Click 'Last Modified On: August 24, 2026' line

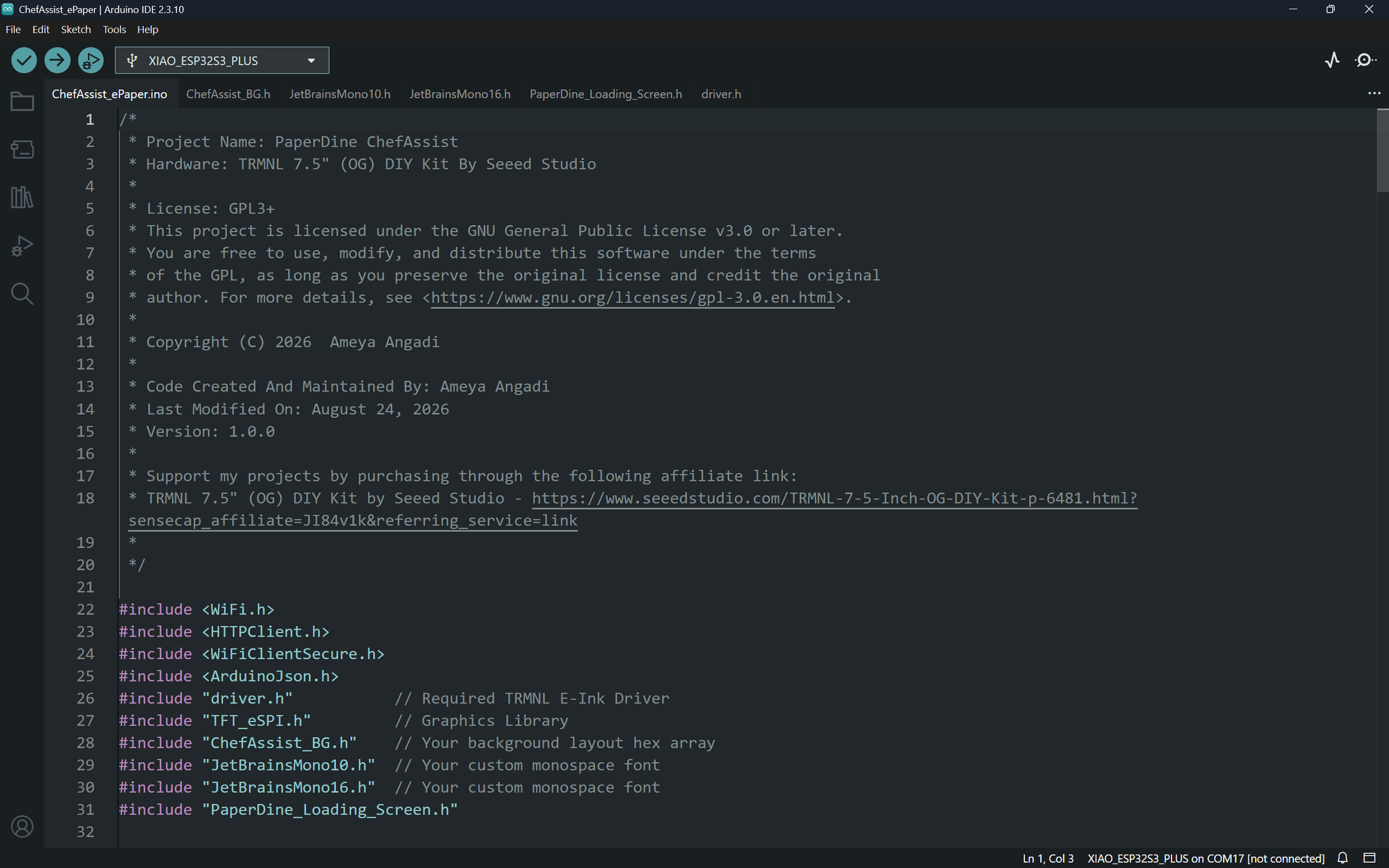[x=288, y=409]
